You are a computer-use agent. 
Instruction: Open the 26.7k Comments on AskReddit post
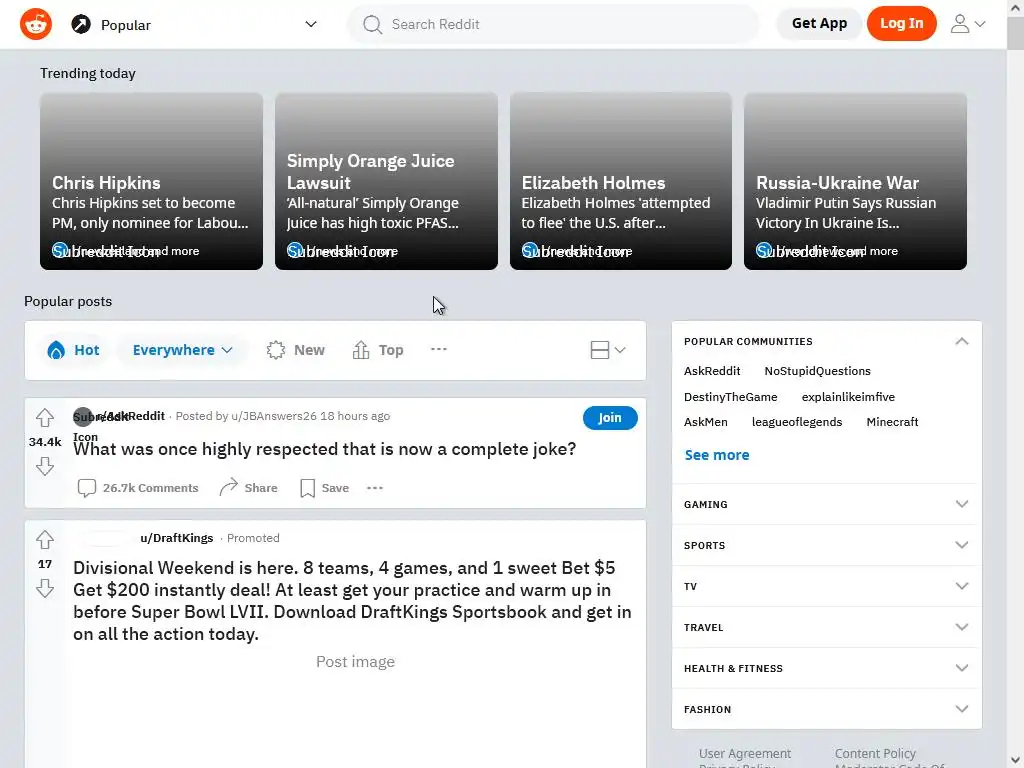pyautogui.click(x=138, y=488)
